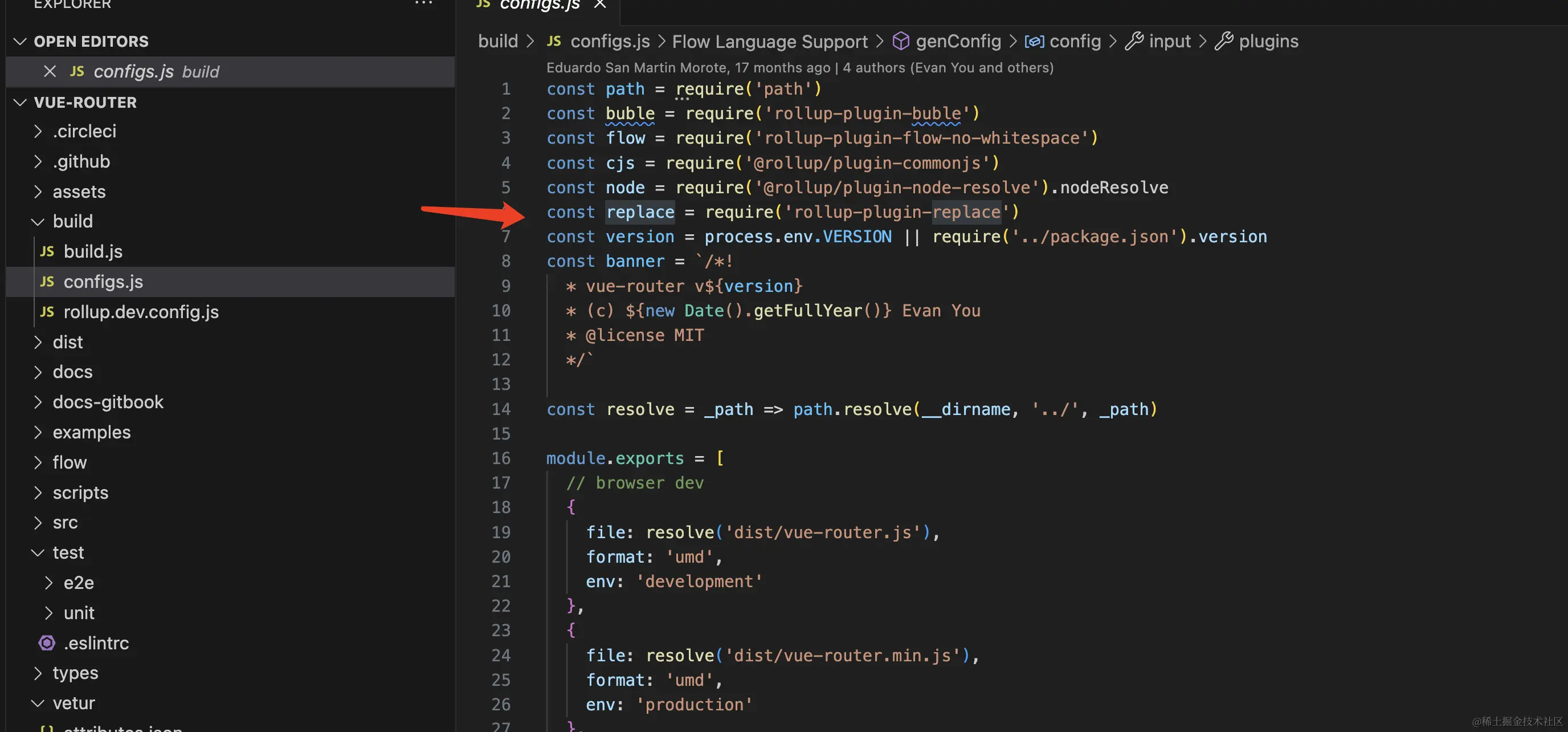Expand the .circleci folder
Viewport: 1568px width, 732px height.
[38, 132]
